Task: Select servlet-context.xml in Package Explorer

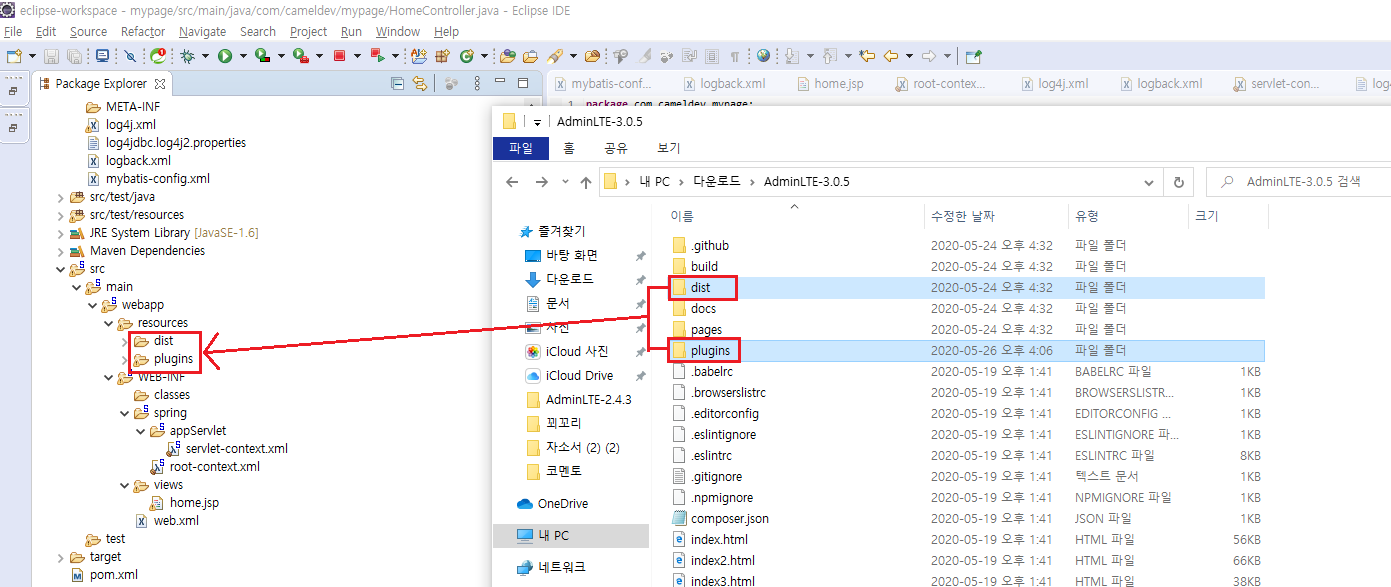Action: pos(236,449)
